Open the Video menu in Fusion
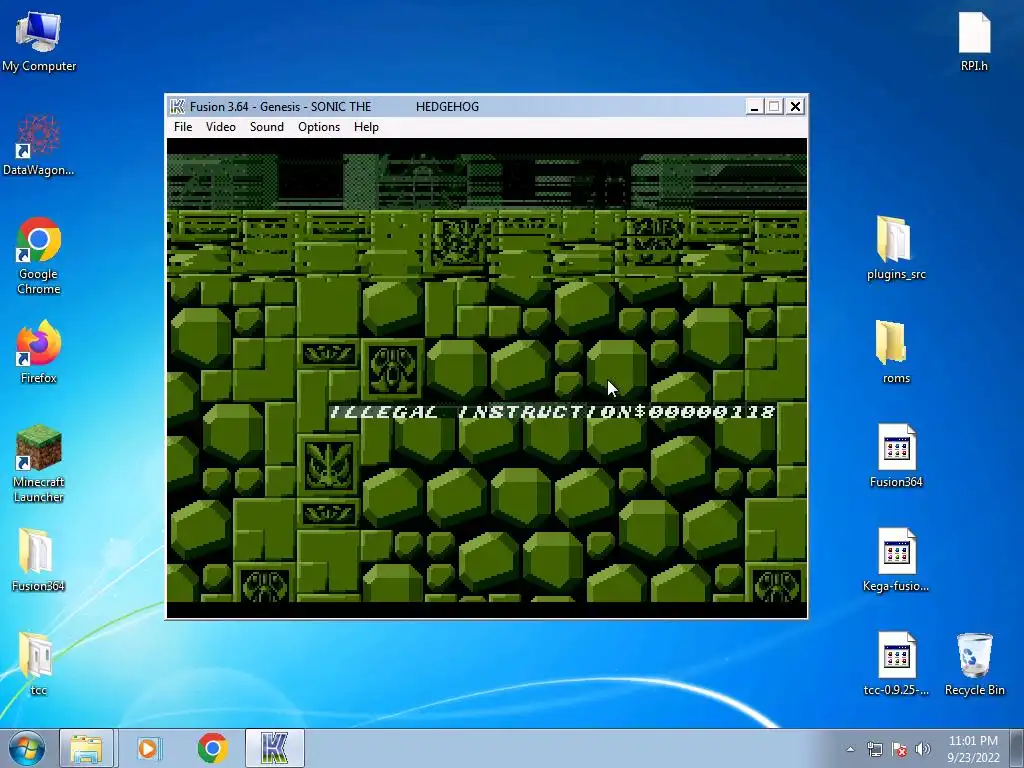The image size is (1024, 768). (221, 127)
